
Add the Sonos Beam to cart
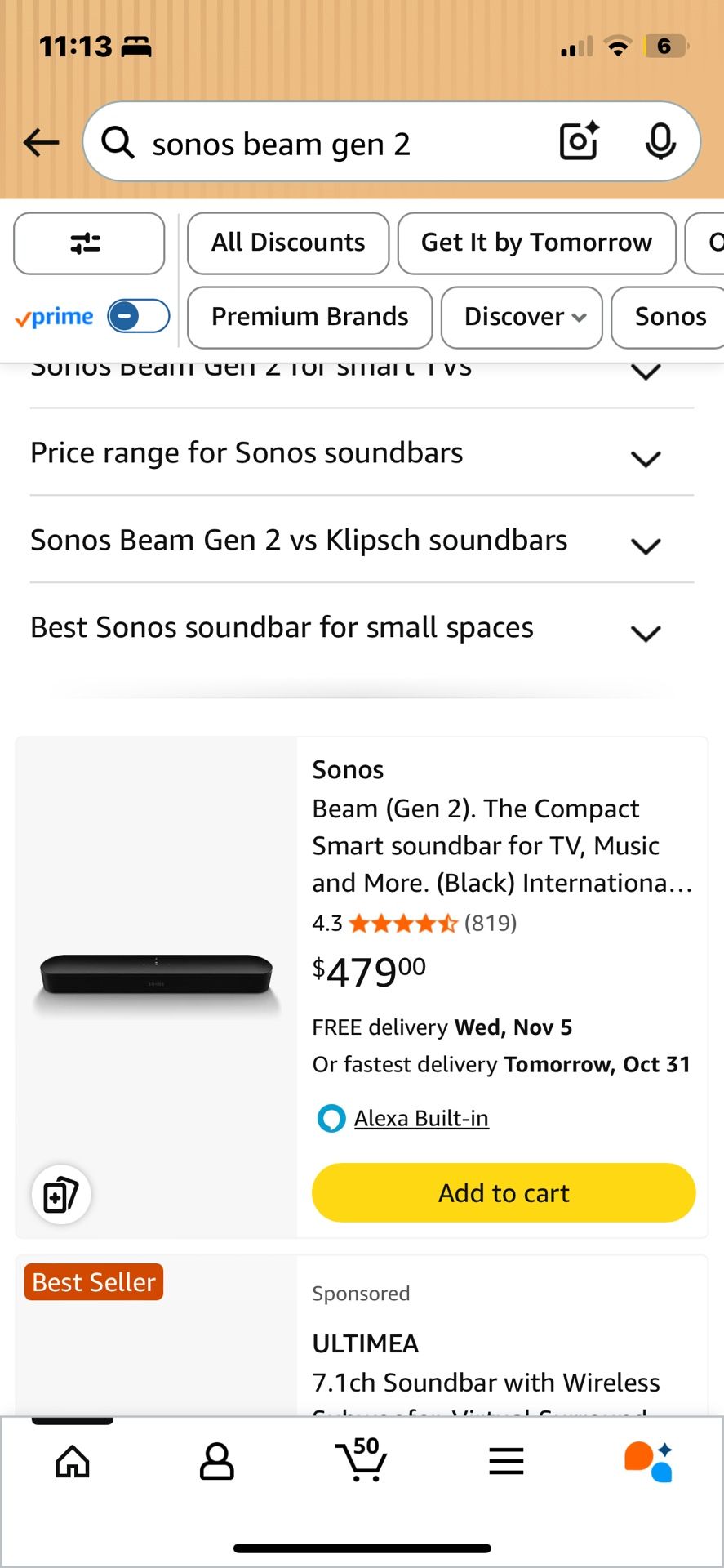point(503,1192)
